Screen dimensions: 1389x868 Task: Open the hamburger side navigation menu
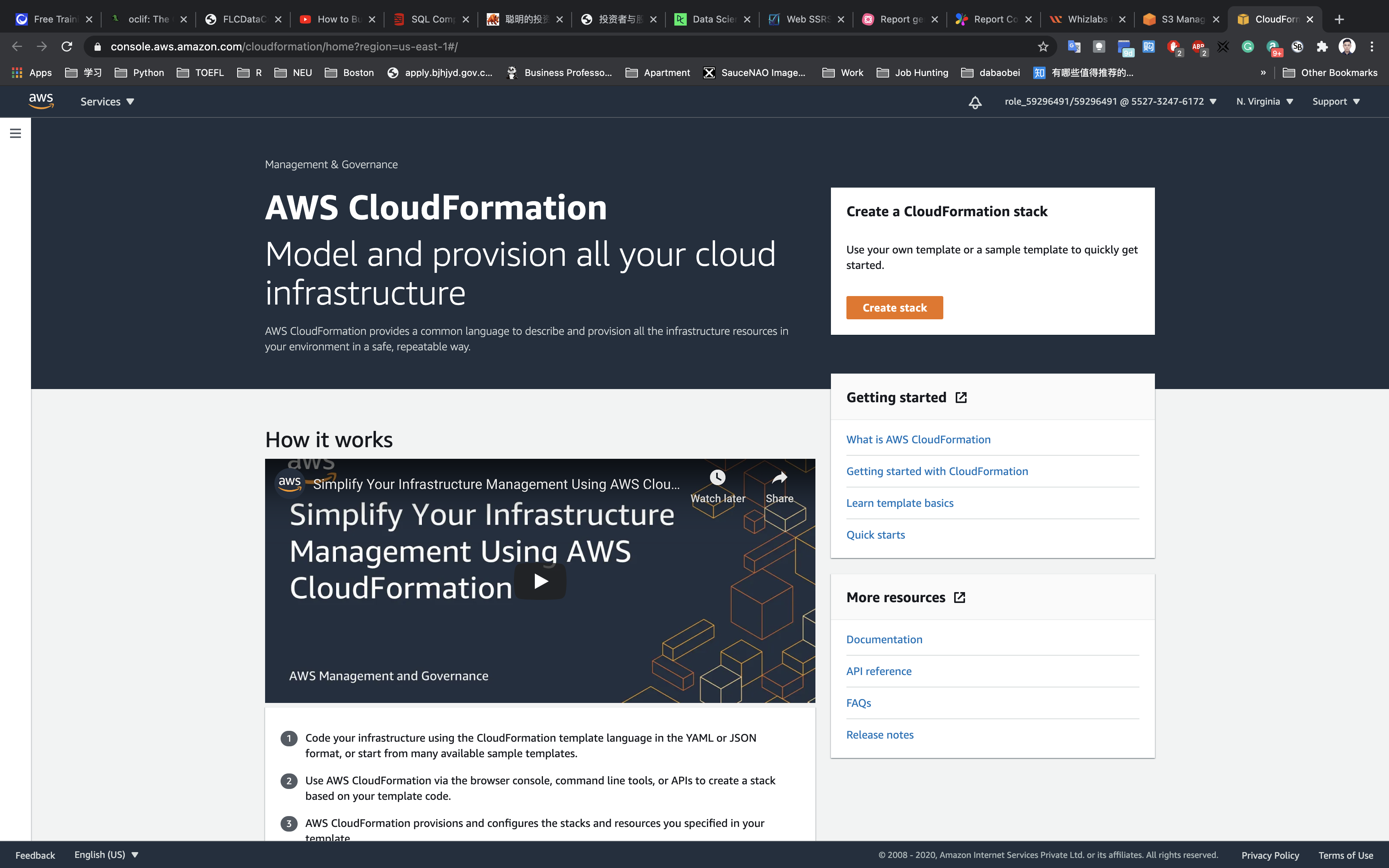click(x=16, y=133)
